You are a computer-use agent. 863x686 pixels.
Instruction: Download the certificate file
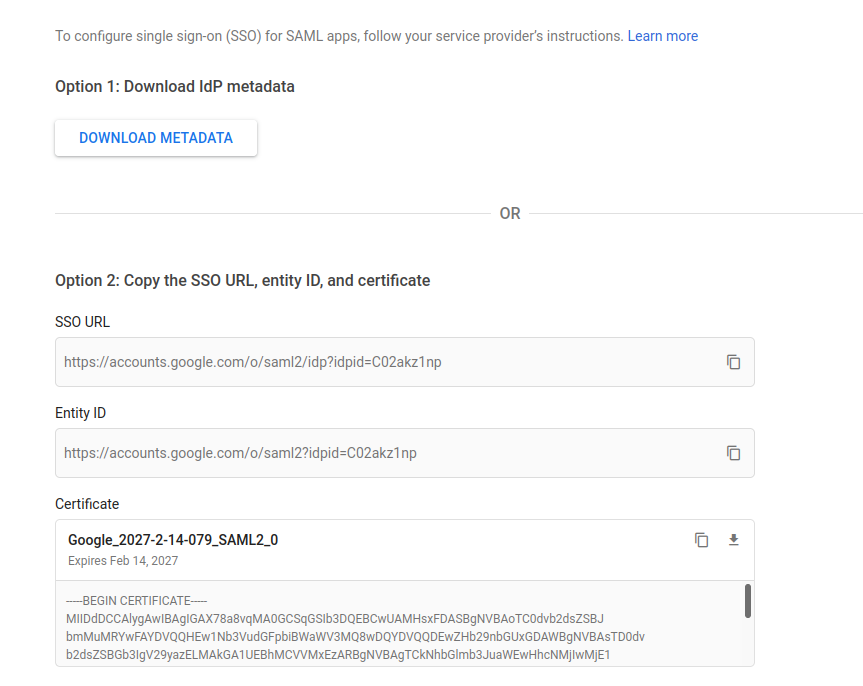733,540
